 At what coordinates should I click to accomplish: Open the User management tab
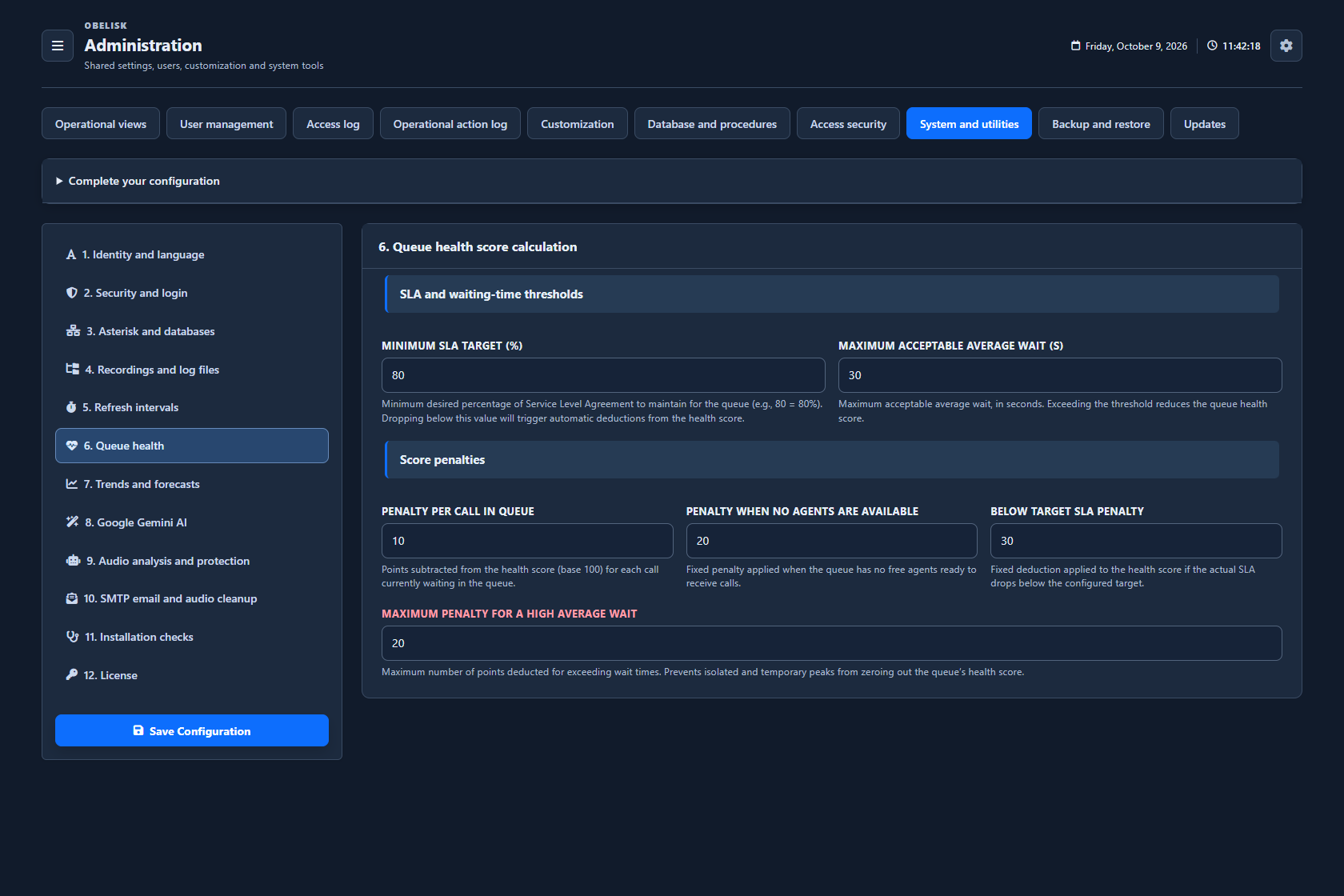[x=226, y=124]
